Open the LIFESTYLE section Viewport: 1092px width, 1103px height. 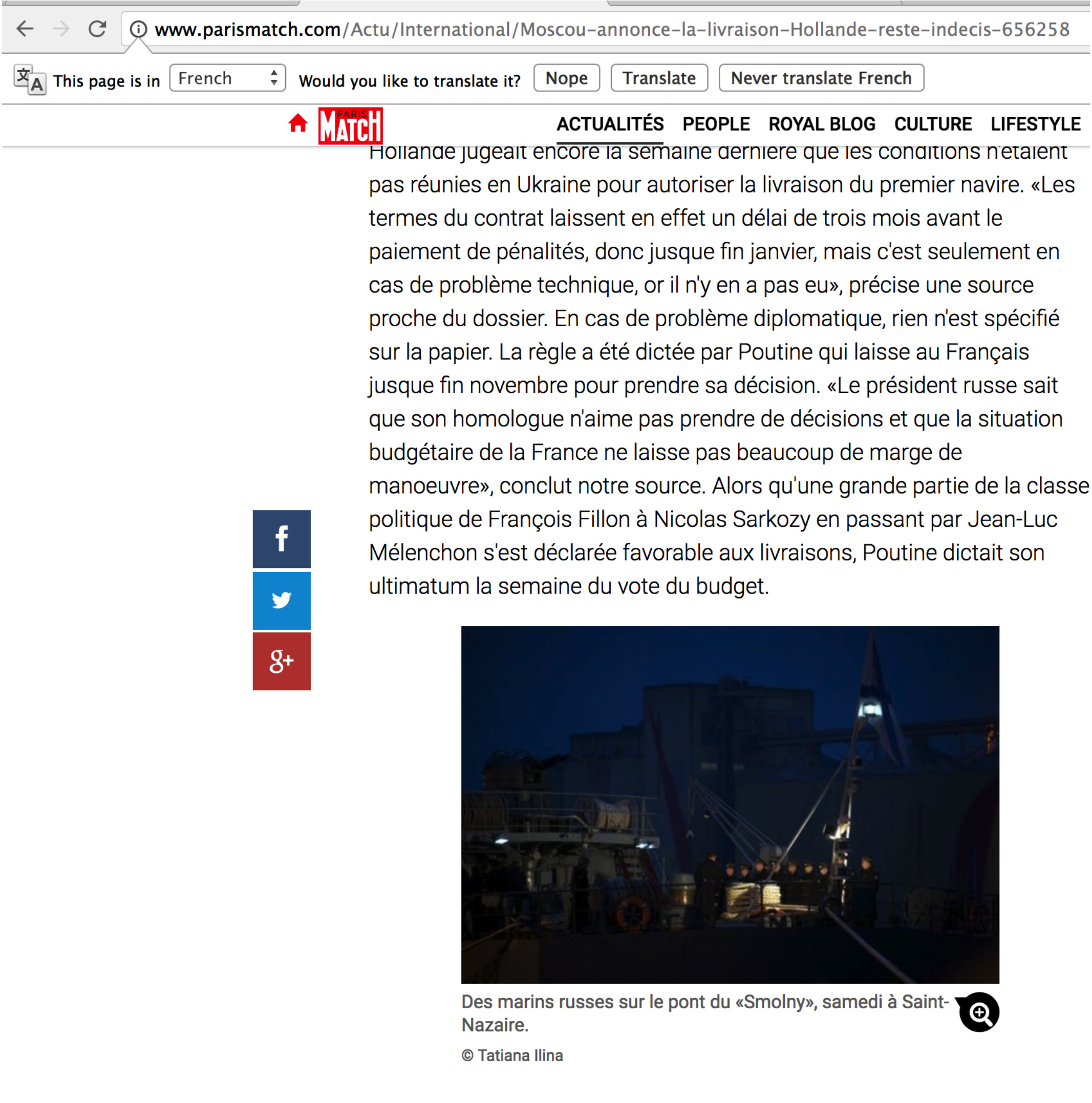[x=1036, y=124]
